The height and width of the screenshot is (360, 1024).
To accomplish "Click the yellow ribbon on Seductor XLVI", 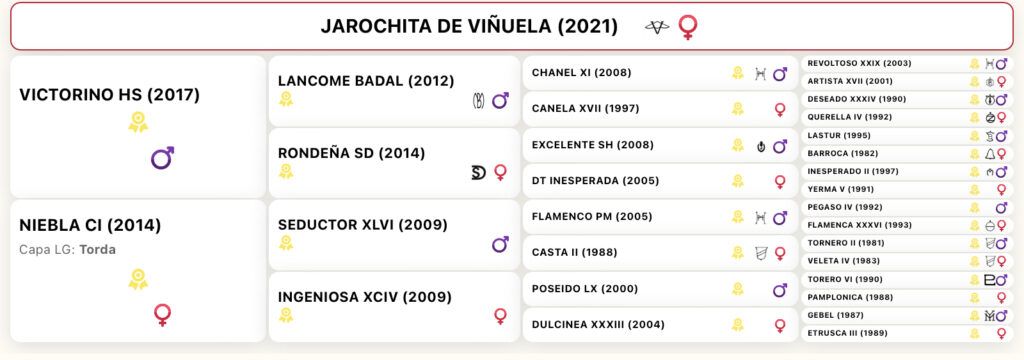I will click(x=285, y=243).
